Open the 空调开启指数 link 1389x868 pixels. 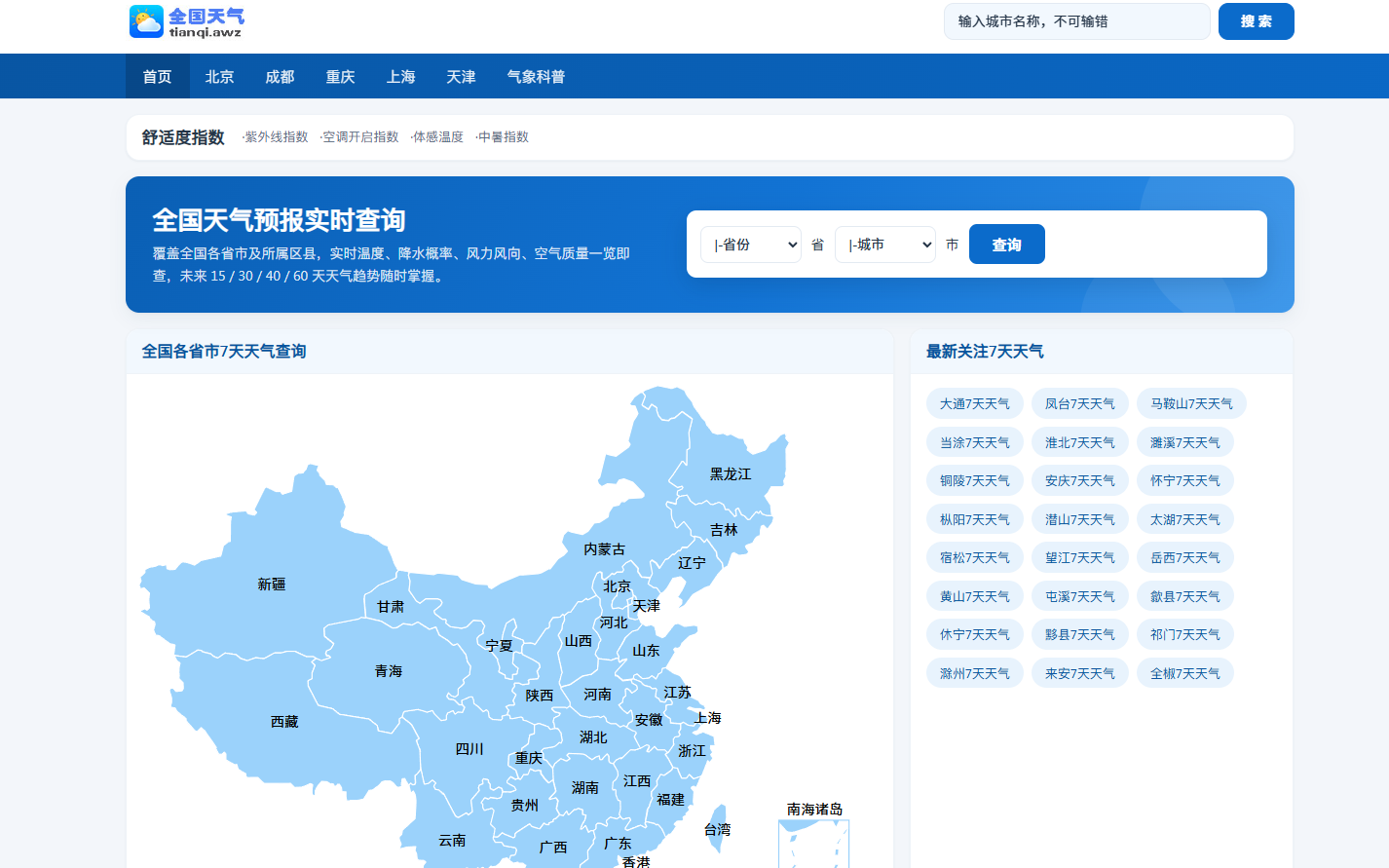360,137
